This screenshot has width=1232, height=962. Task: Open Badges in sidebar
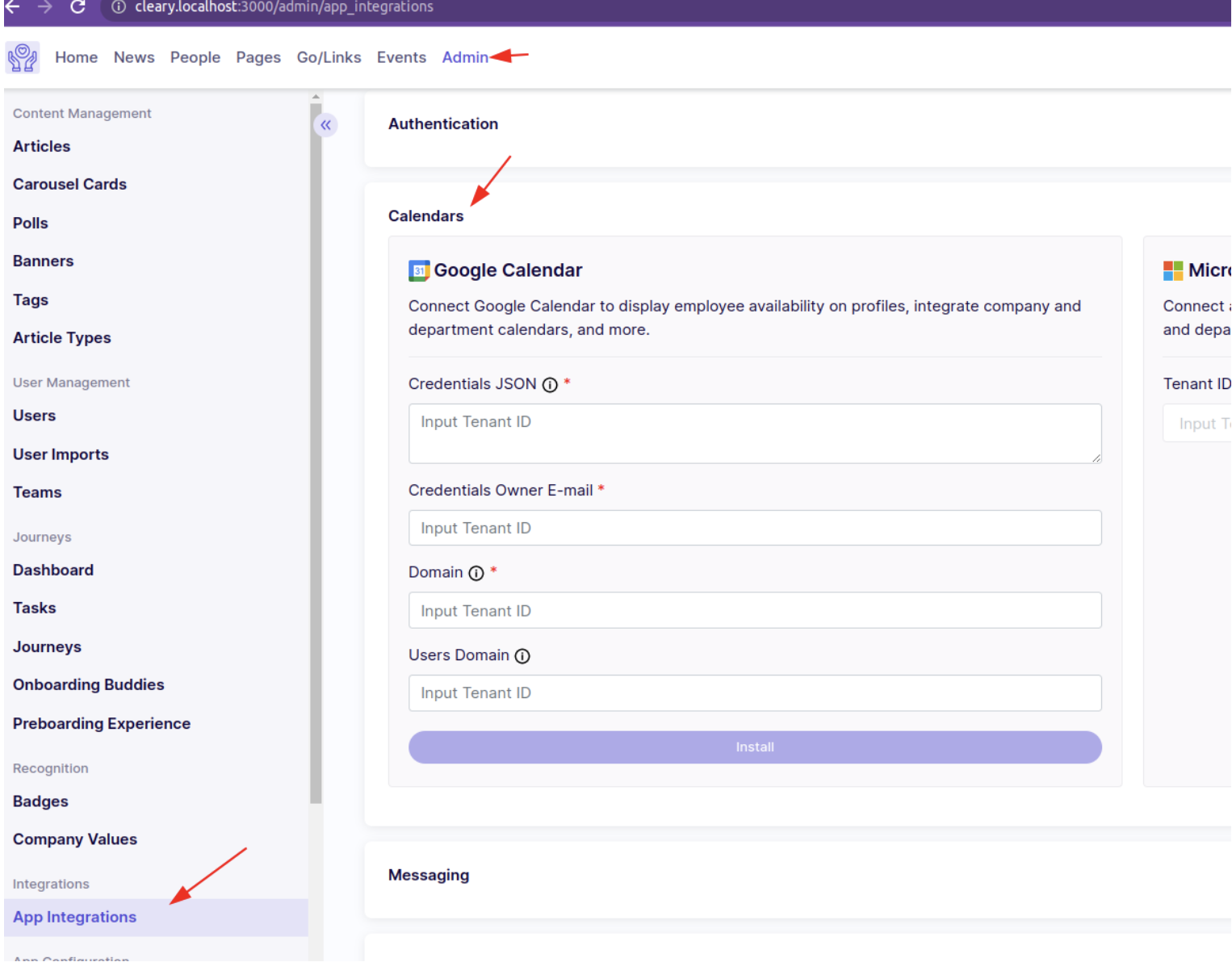[40, 801]
